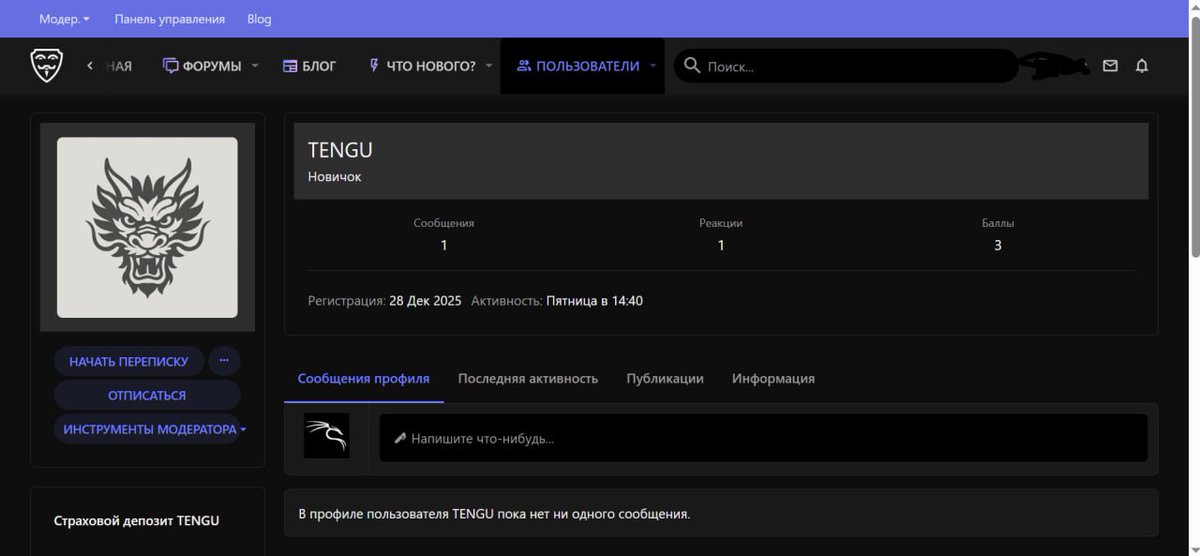This screenshot has width=1200, height=556.
Task: Click the Поиск search field
Action: 846,66
